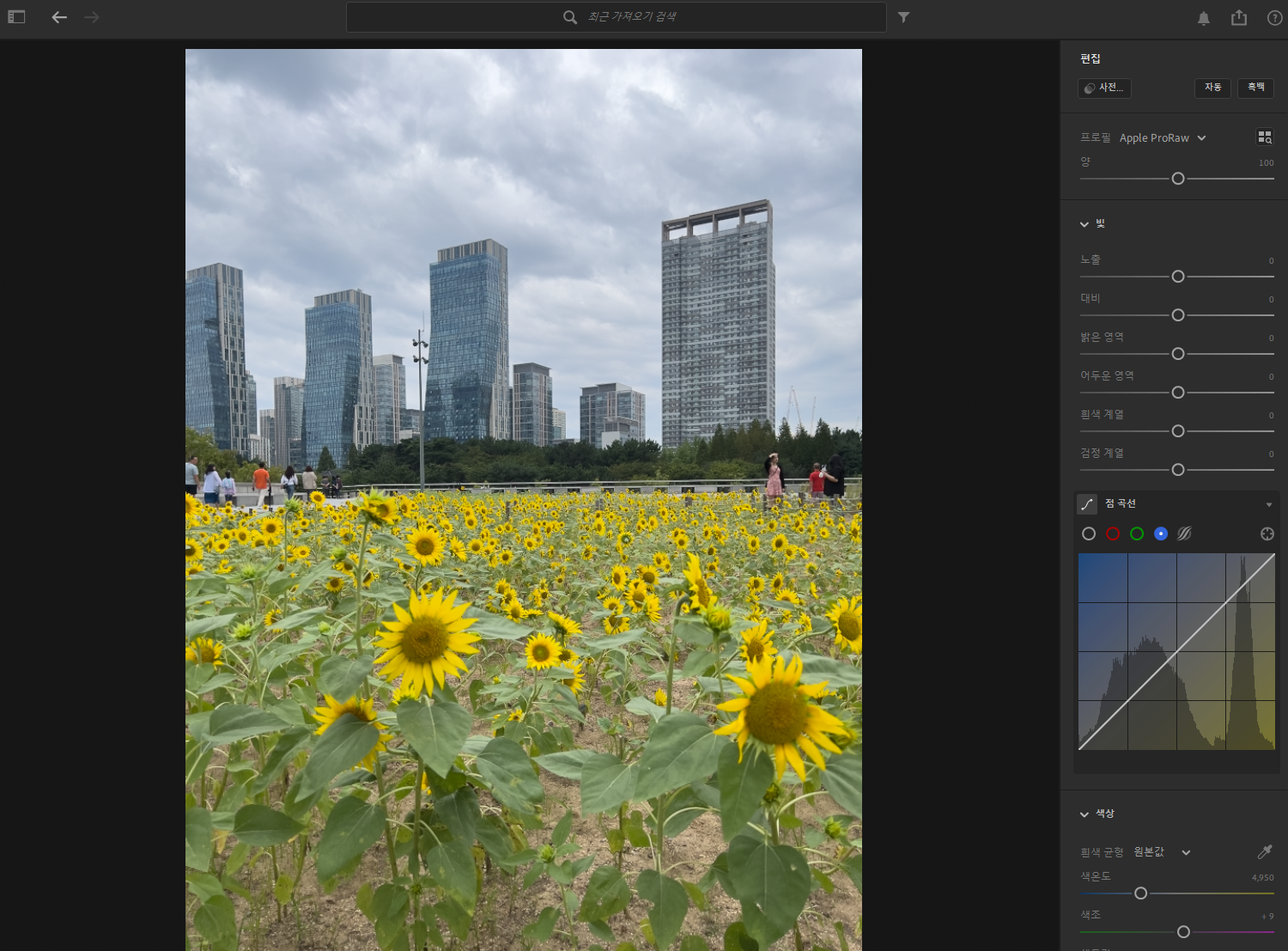Click the 노출 exposure slider handle

click(1178, 277)
